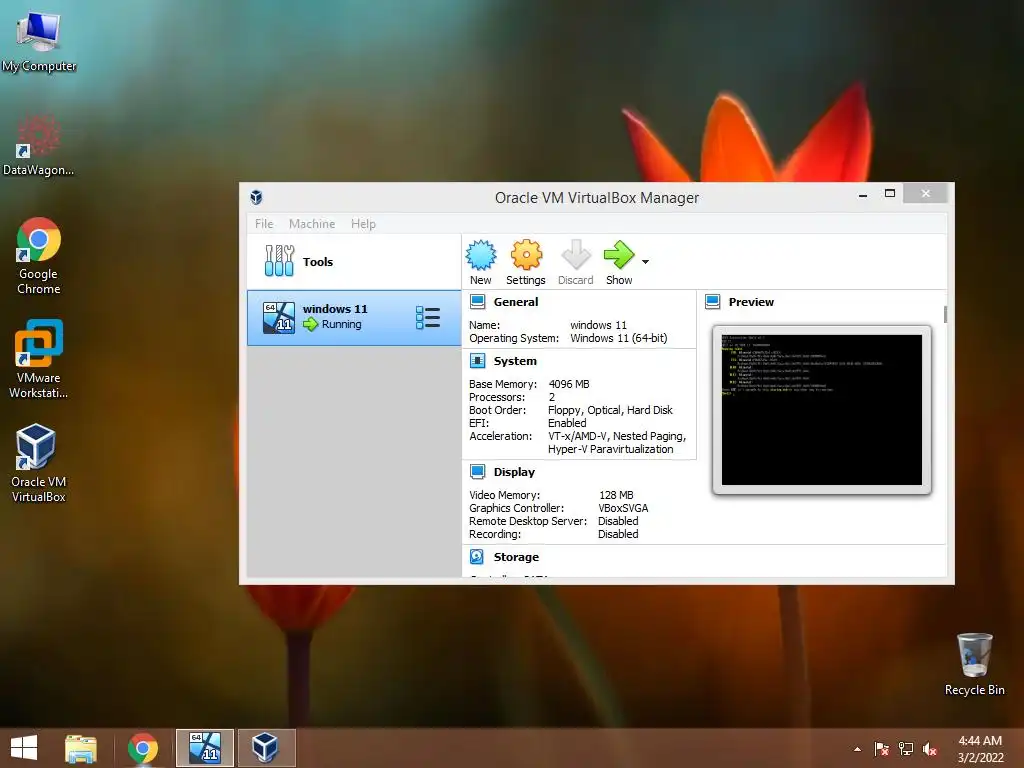Open Oracle VM VirtualBox desktop shortcut
Viewport: 1024px width, 768px height.
click(x=39, y=463)
